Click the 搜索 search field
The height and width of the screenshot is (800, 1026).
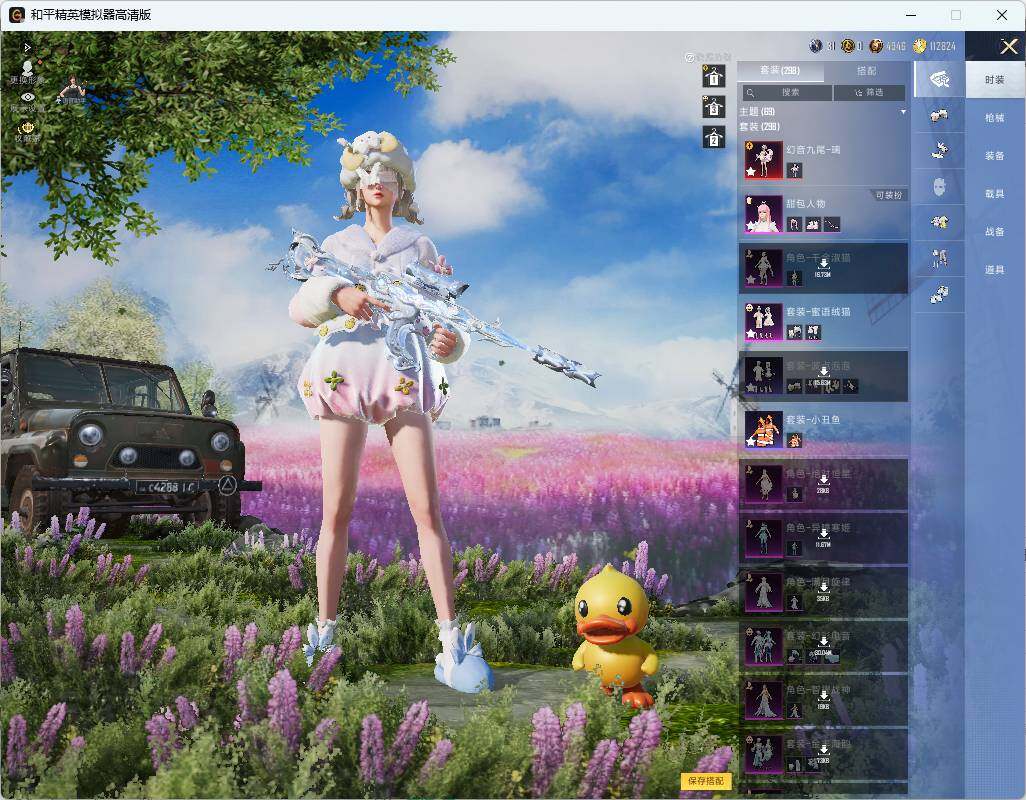(x=787, y=93)
